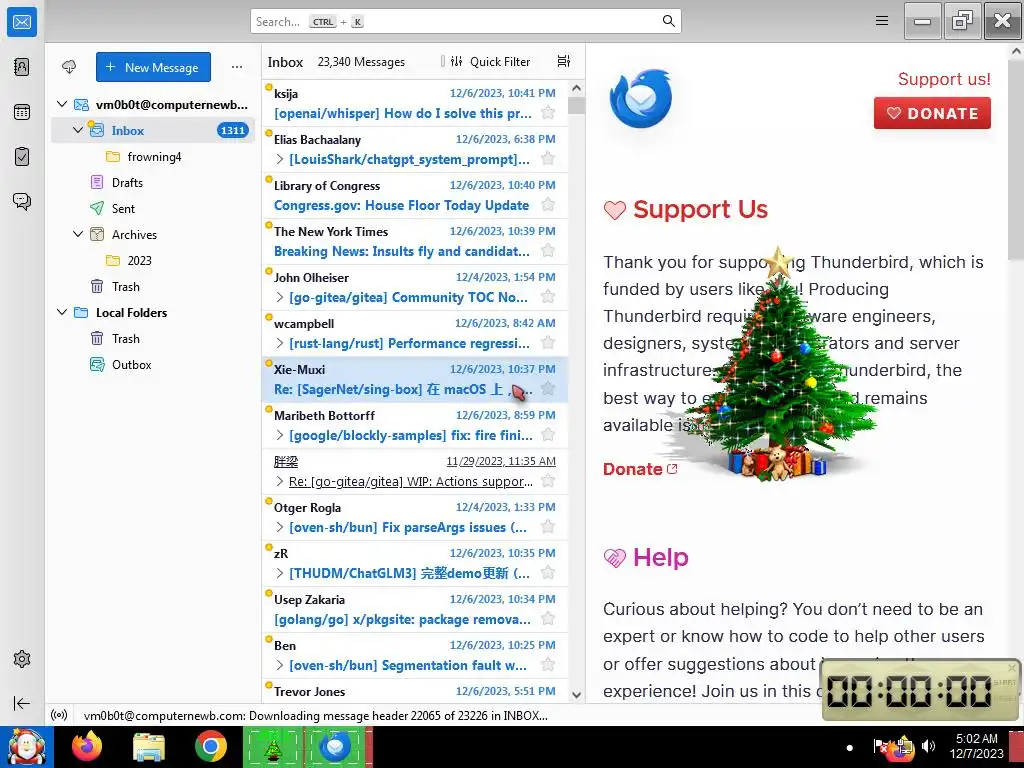
Task: Select the 2023 archive folder
Action: 153,260
